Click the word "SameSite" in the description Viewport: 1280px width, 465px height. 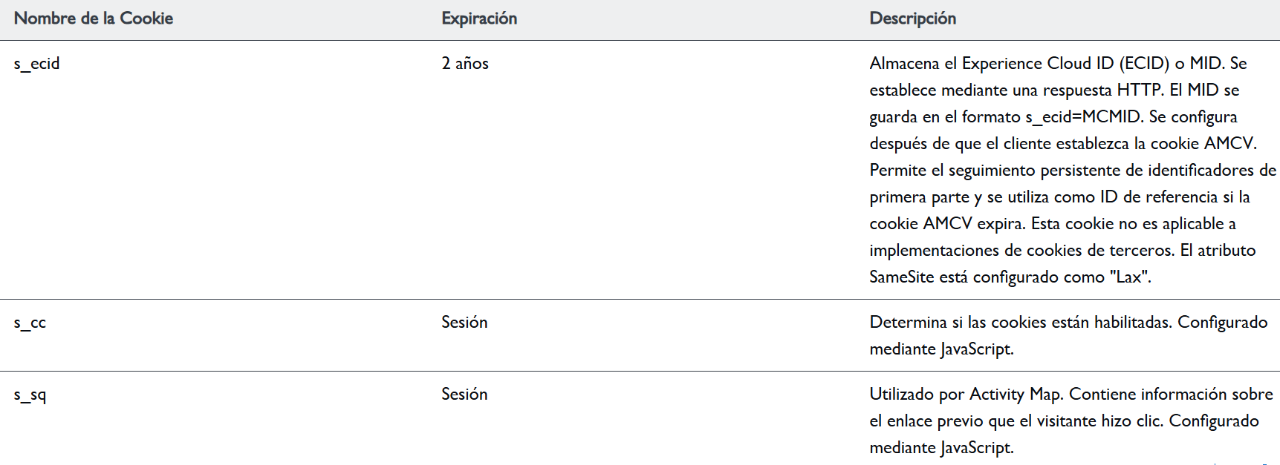pos(902,278)
